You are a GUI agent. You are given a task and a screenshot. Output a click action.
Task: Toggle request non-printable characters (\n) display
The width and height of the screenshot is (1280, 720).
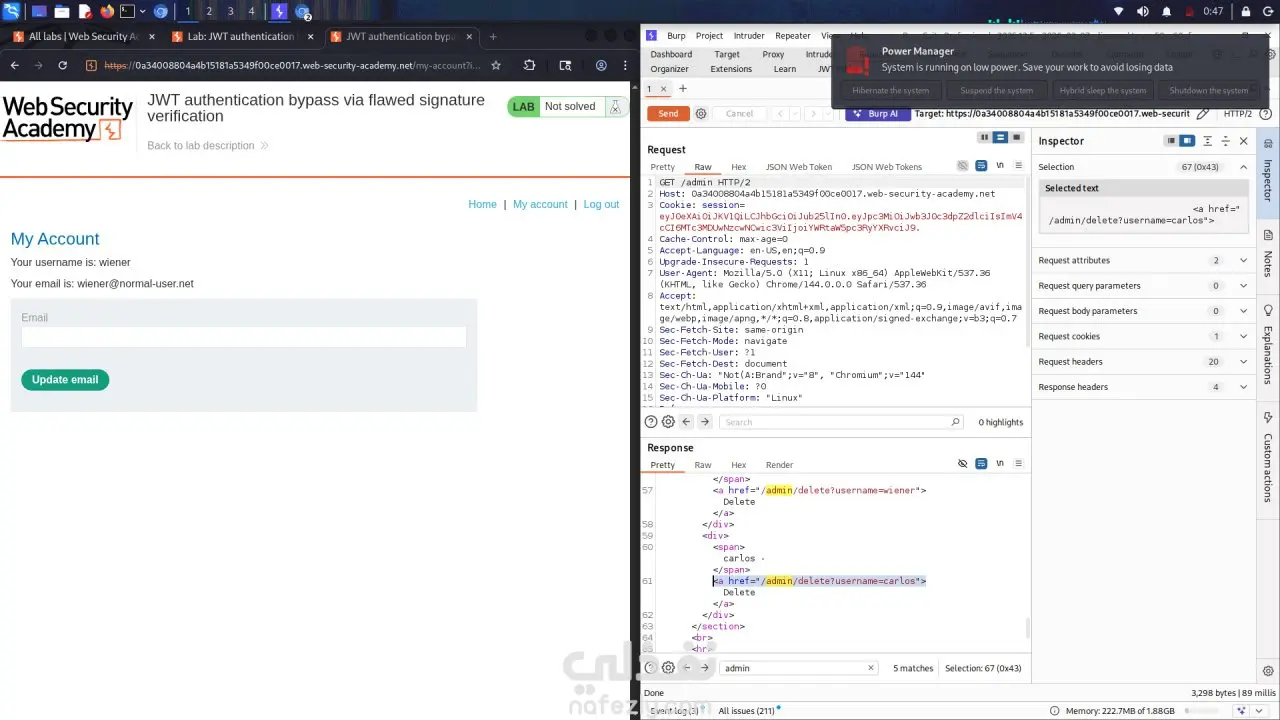1000,166
